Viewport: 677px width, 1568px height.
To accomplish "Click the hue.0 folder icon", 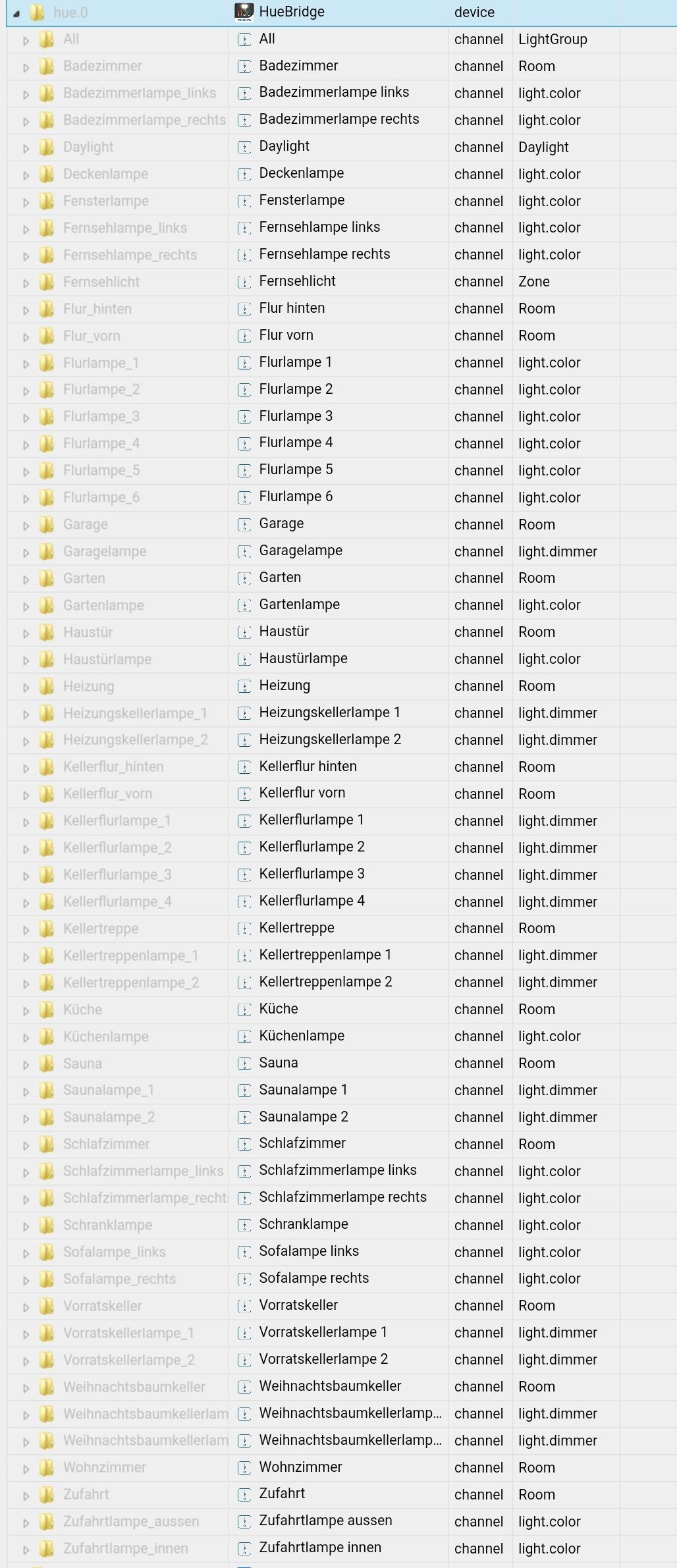I will pyautogui.click(x=38, y=12).
